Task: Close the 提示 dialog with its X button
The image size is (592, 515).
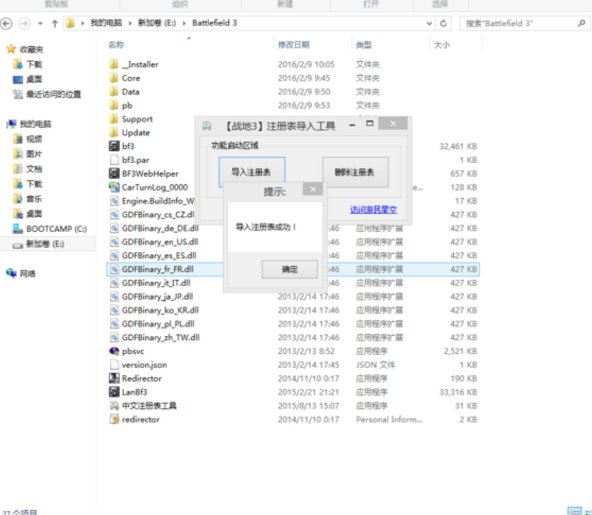Action: [313, 189]
